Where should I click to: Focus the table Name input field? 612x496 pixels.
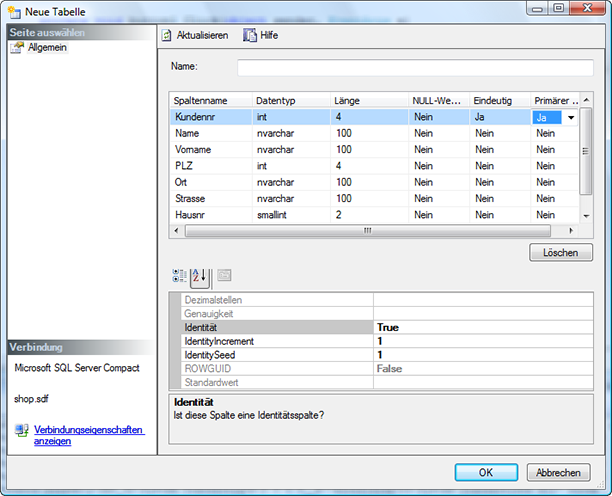415,68
